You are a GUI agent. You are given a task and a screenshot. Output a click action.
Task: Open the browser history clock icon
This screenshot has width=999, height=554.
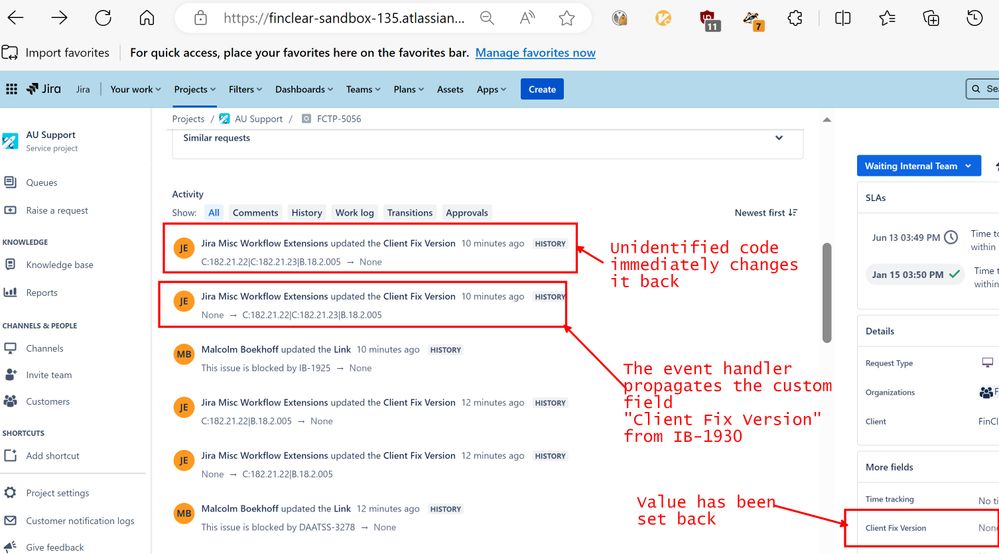pyautogui.click(x=974, y=18)
